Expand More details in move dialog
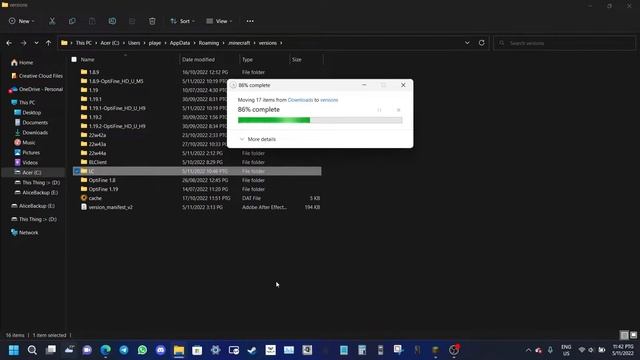The height and width of the screenshot is (360, 640). click(x=258, y=139)
